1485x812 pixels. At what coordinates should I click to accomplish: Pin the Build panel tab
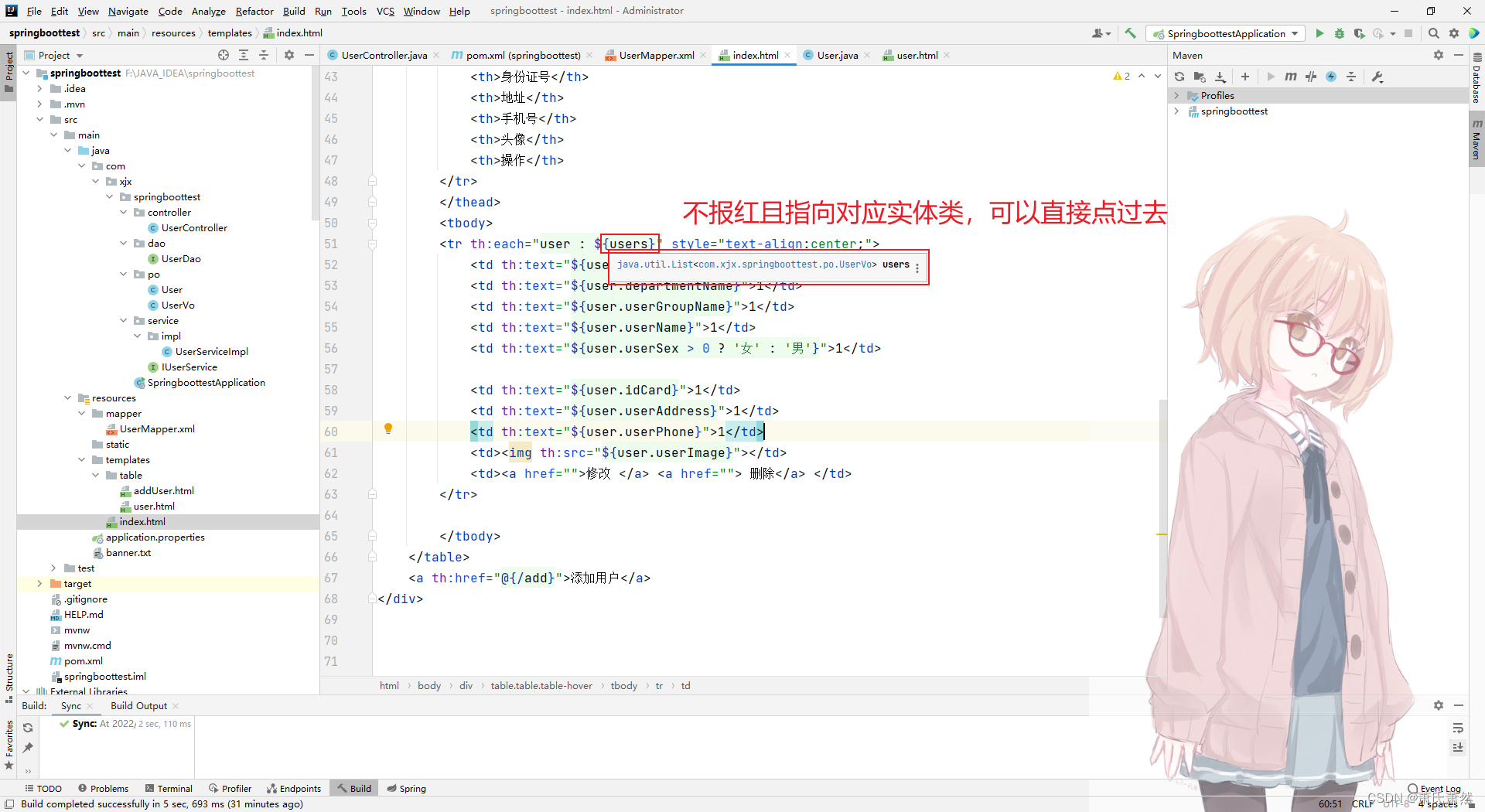(28, 748)
